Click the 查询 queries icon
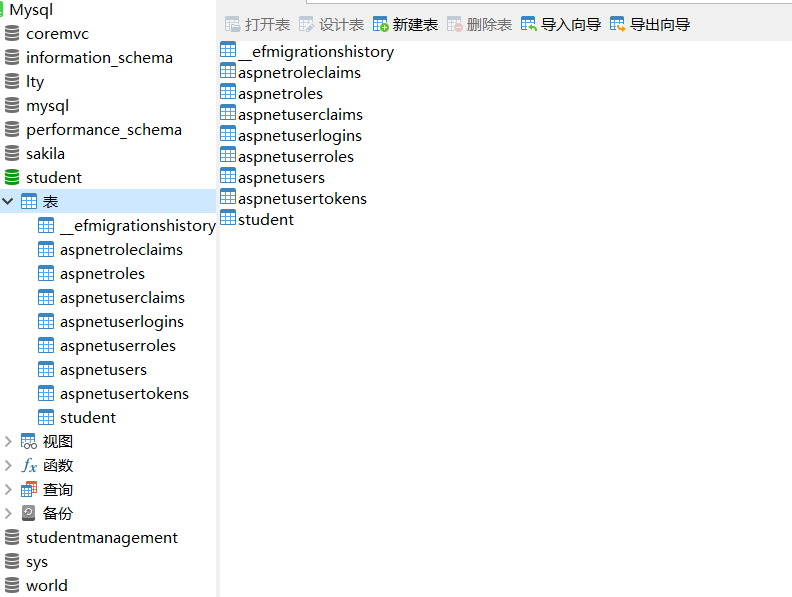Image resolution: width=792 pixels, height=597 pixels. coord(29,489)
